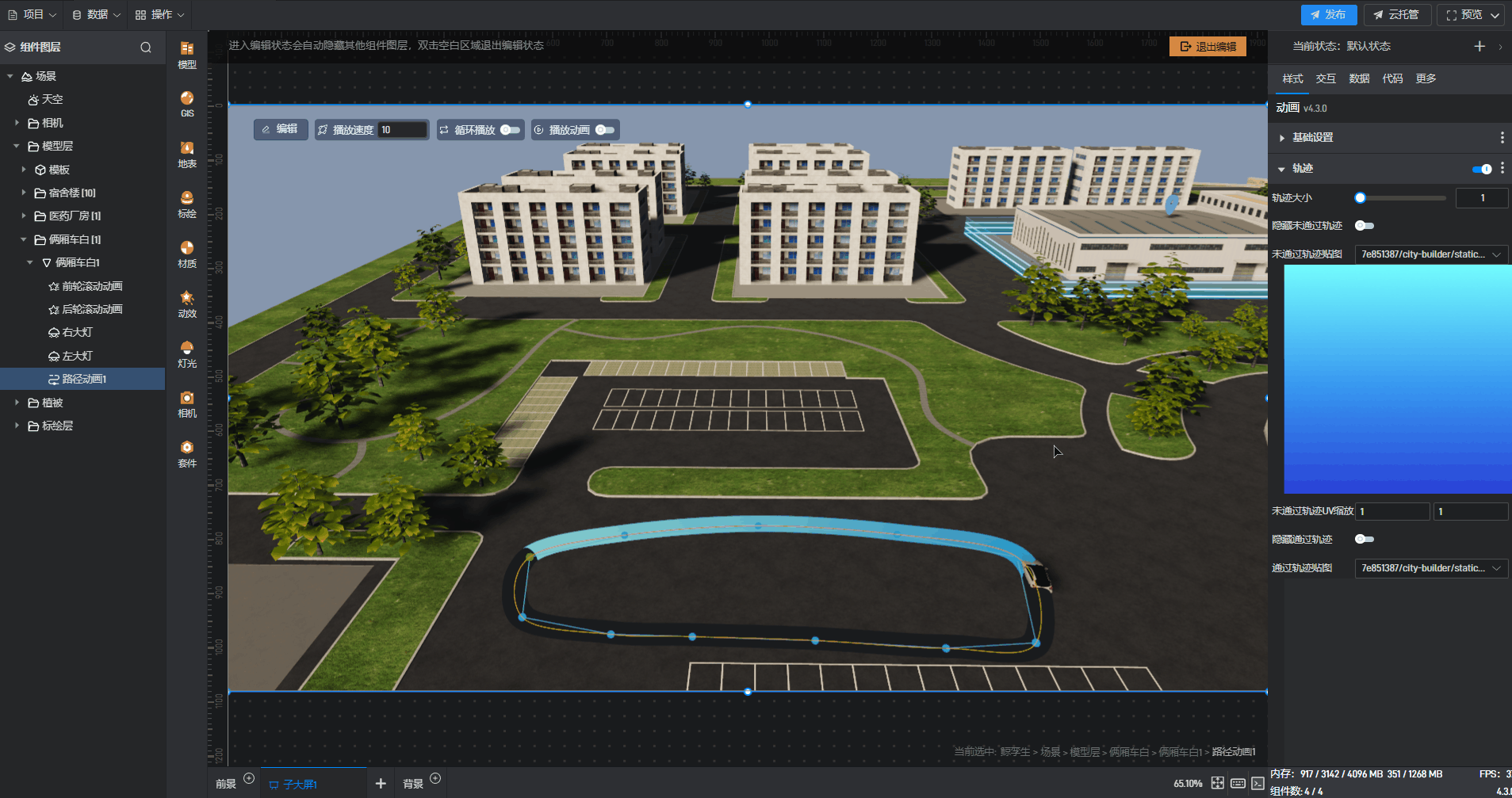Open the 动效 effects category
Image resolution: width=1512 pixels, height=798 pixels.
click(x=187, y=304)
